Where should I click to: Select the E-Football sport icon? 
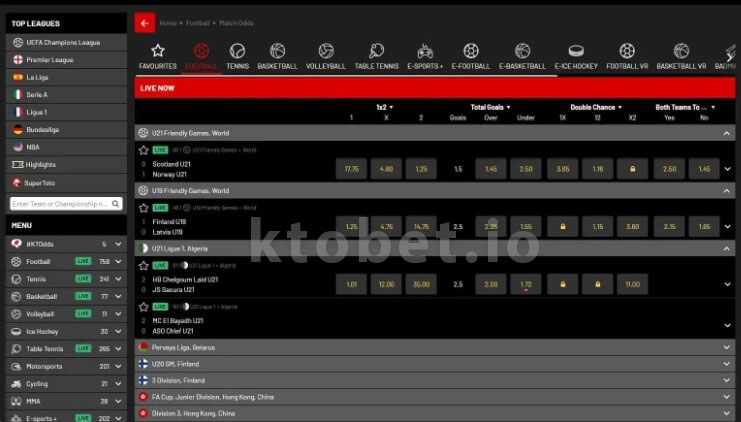[471, 51]
